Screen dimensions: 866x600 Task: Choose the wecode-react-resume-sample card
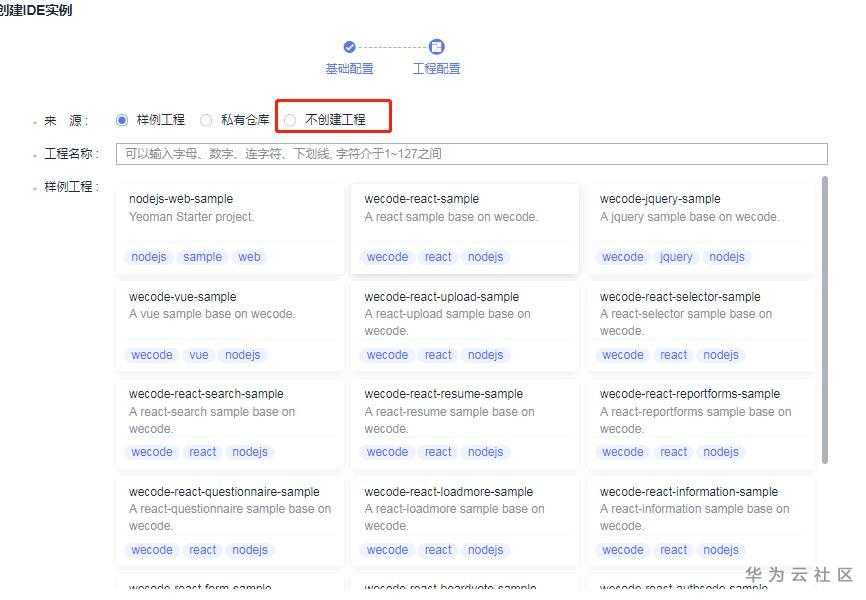(465, 424)
